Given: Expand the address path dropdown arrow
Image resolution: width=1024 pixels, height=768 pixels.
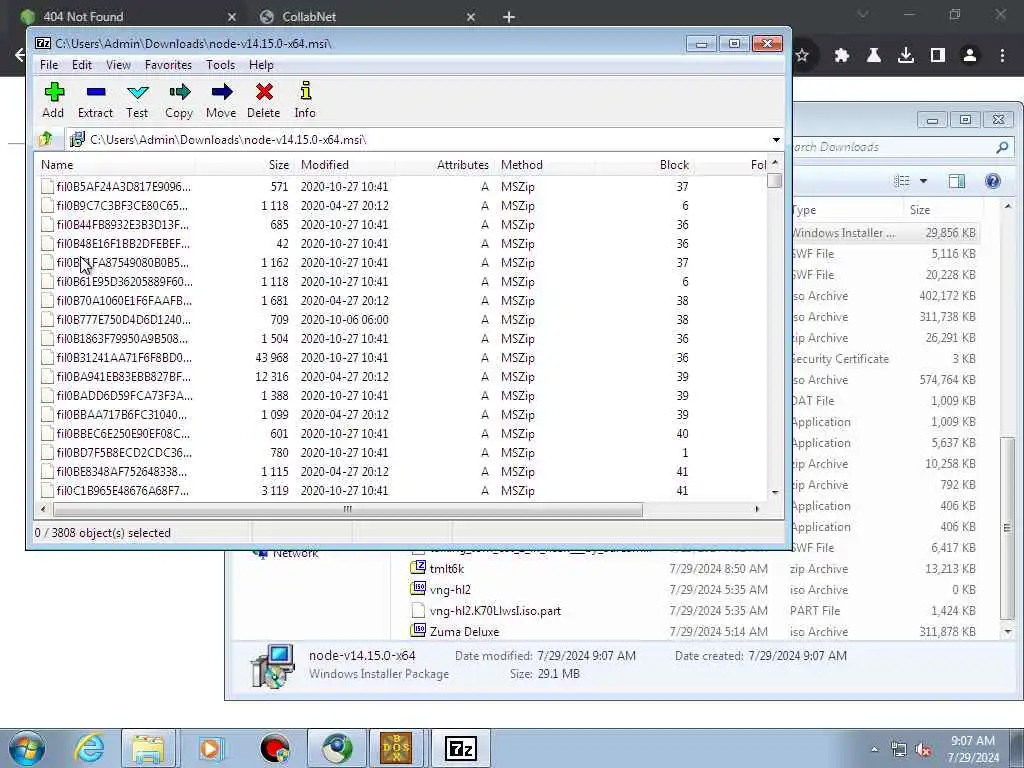Looking at the screenshot, I should (776, 140).
